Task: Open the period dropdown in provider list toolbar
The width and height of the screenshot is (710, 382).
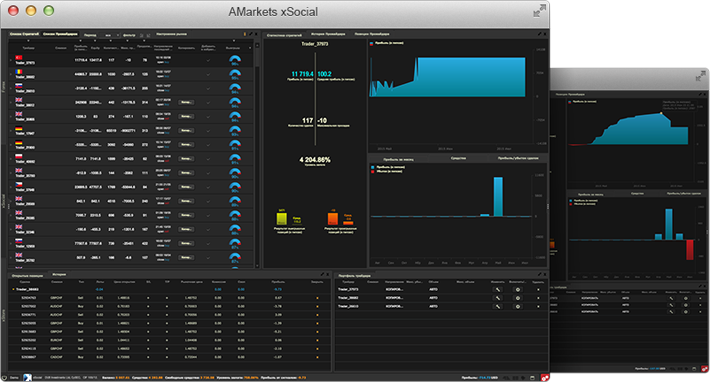Action: pyautogui.click(x=110, y=35)
